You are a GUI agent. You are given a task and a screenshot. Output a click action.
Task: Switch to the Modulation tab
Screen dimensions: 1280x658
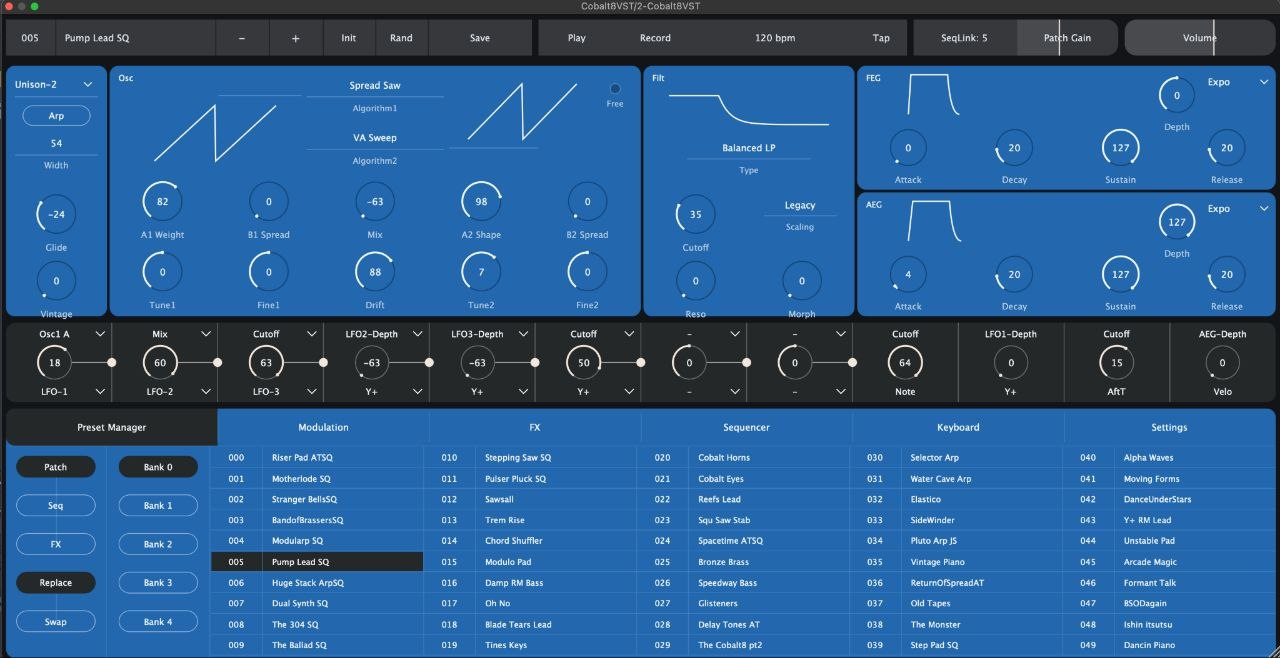pyautogui.click(x=323, y=427)
